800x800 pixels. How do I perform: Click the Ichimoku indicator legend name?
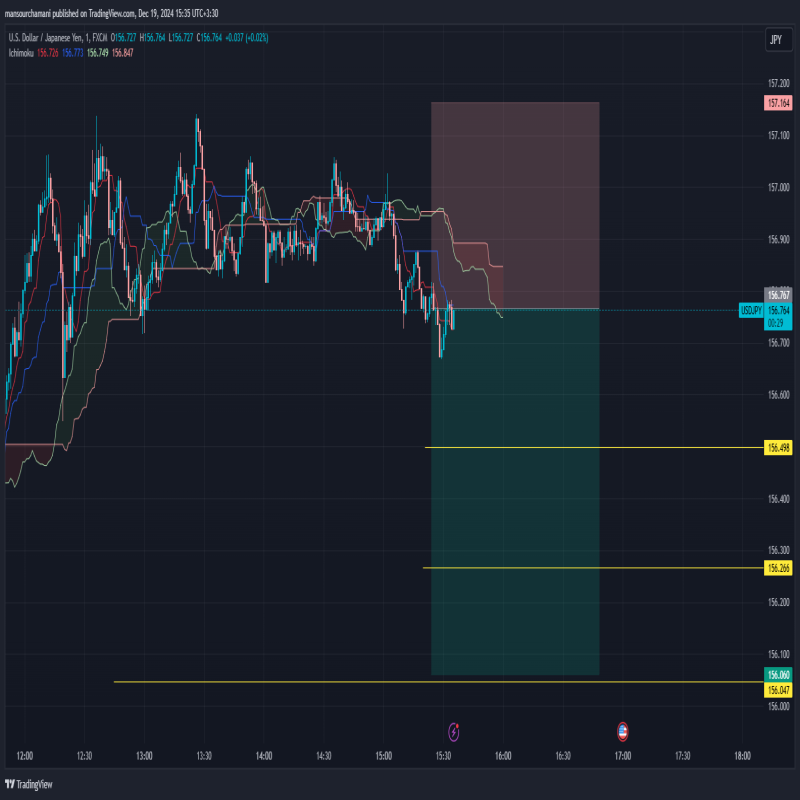tap(21, 52)
